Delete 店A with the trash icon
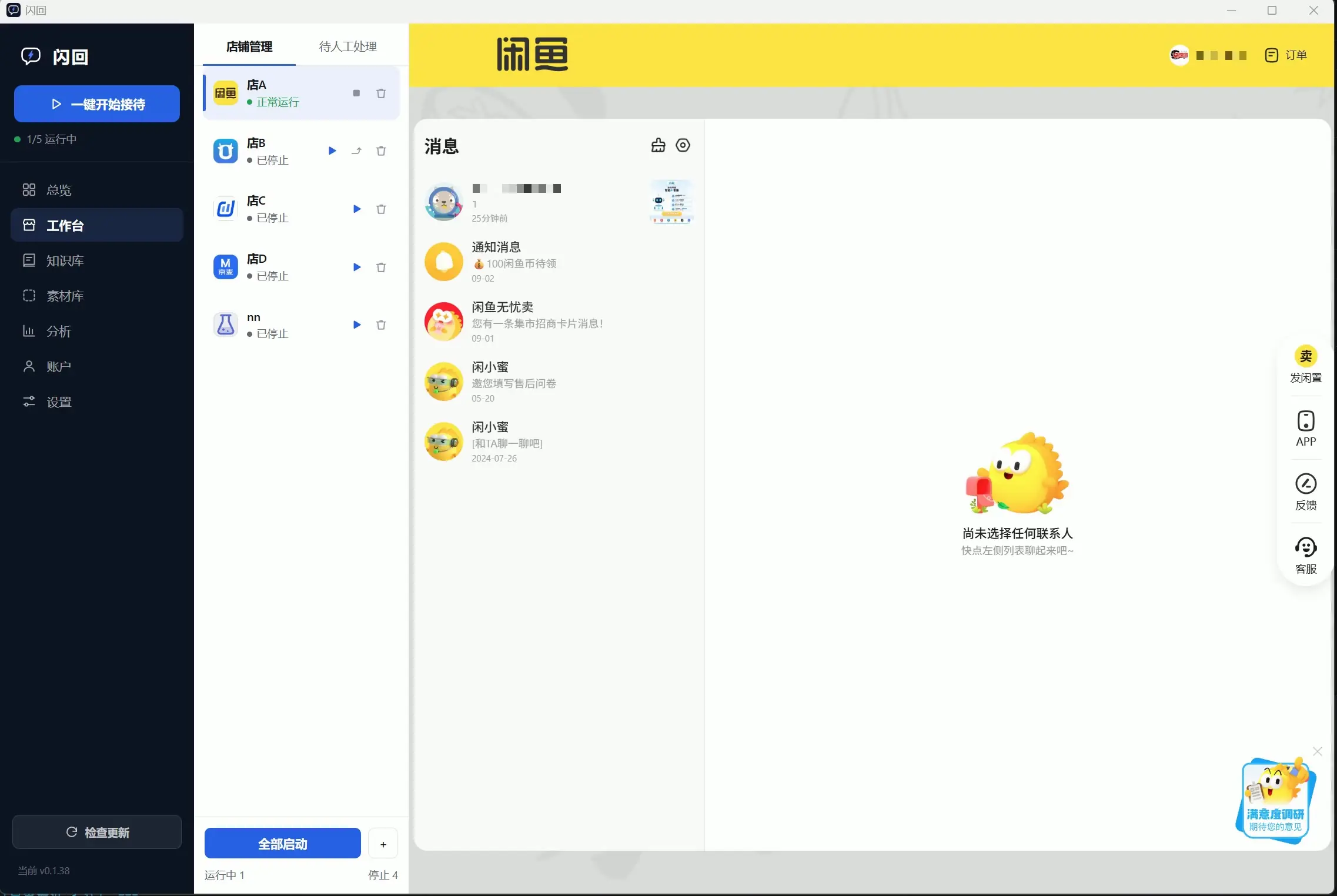The height and width of the screenshot is (896, 1337). point(381,93)
